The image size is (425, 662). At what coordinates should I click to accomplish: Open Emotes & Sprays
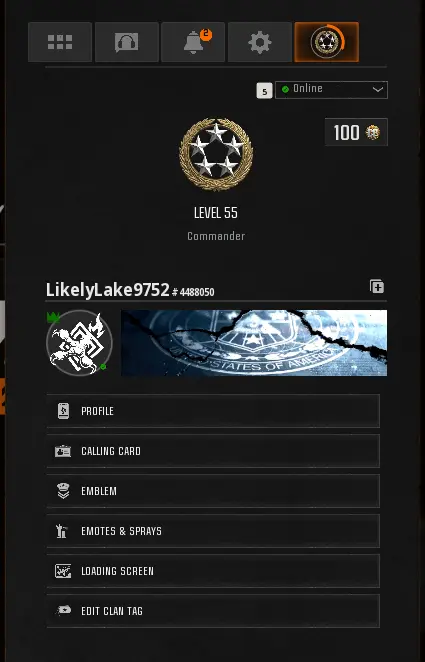(213, 531)
